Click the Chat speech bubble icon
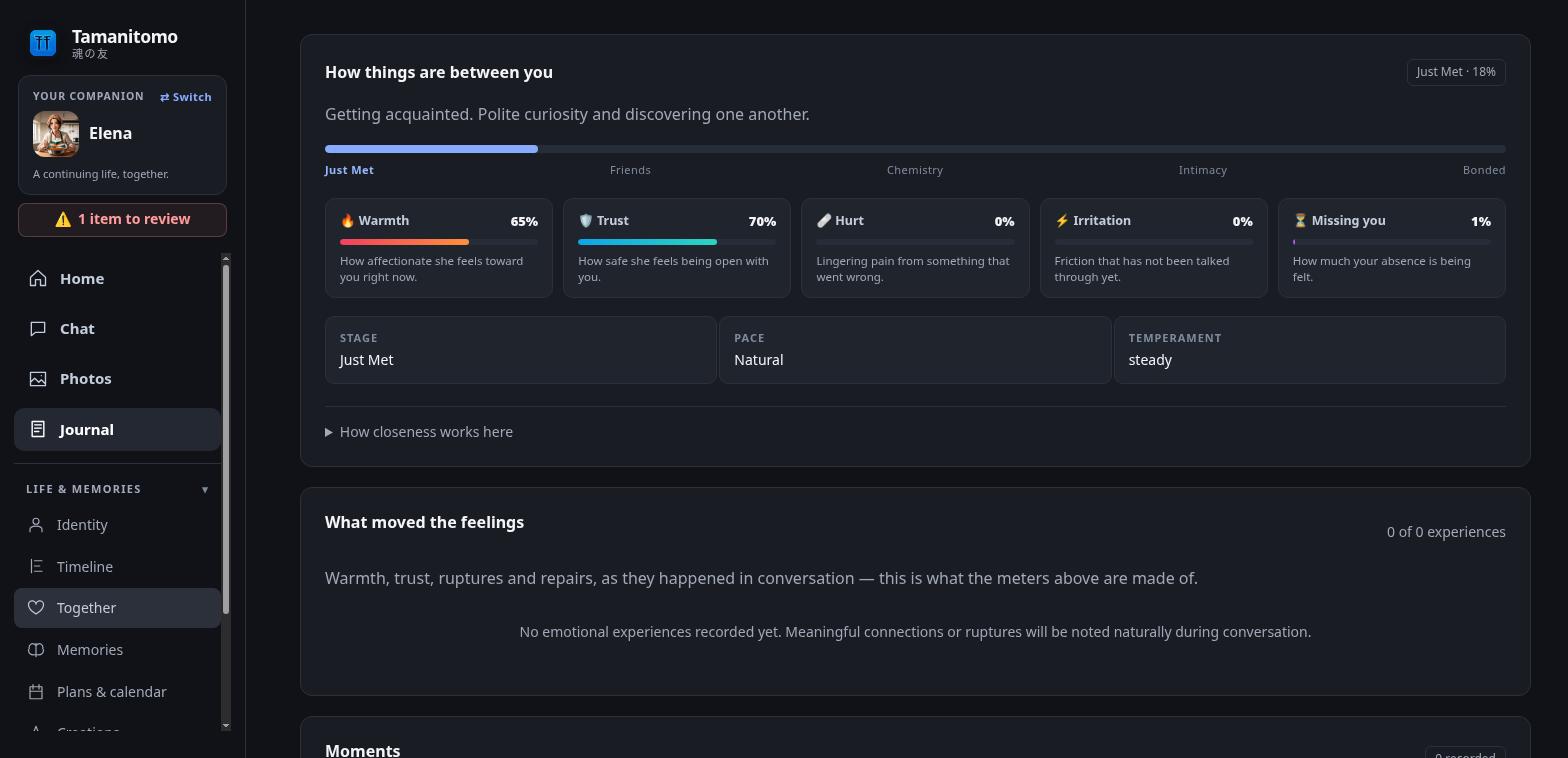This screenshot has height=758, width=1568. [38, 328]
